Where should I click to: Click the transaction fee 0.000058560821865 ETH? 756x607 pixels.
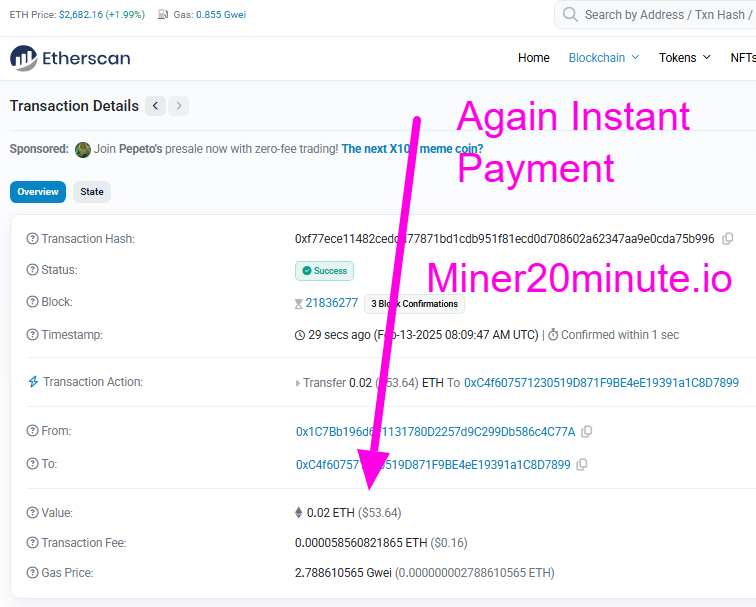[x=361, y=543]
